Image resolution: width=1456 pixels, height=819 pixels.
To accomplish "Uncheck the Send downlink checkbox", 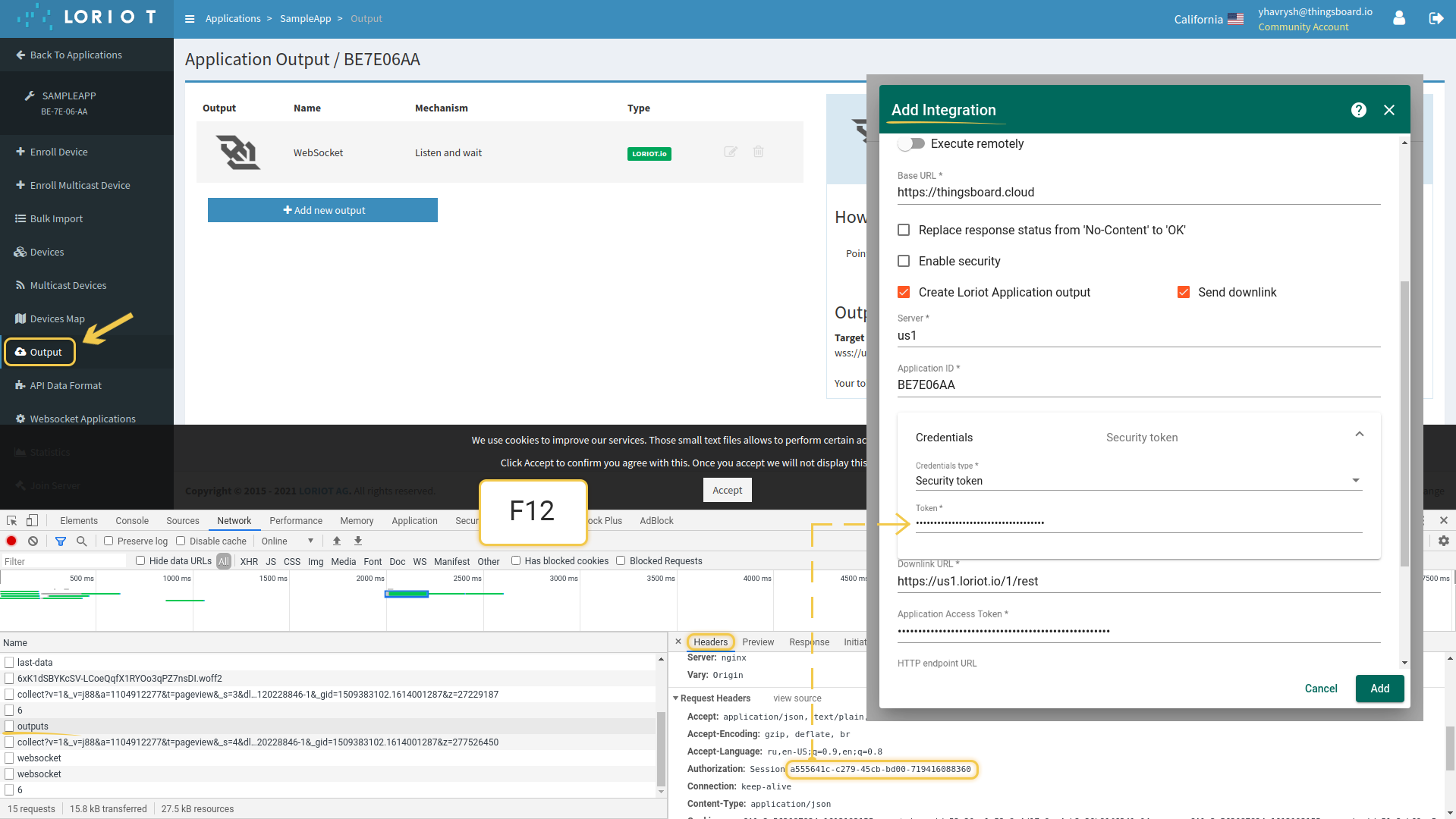I will click(1183, 292).
